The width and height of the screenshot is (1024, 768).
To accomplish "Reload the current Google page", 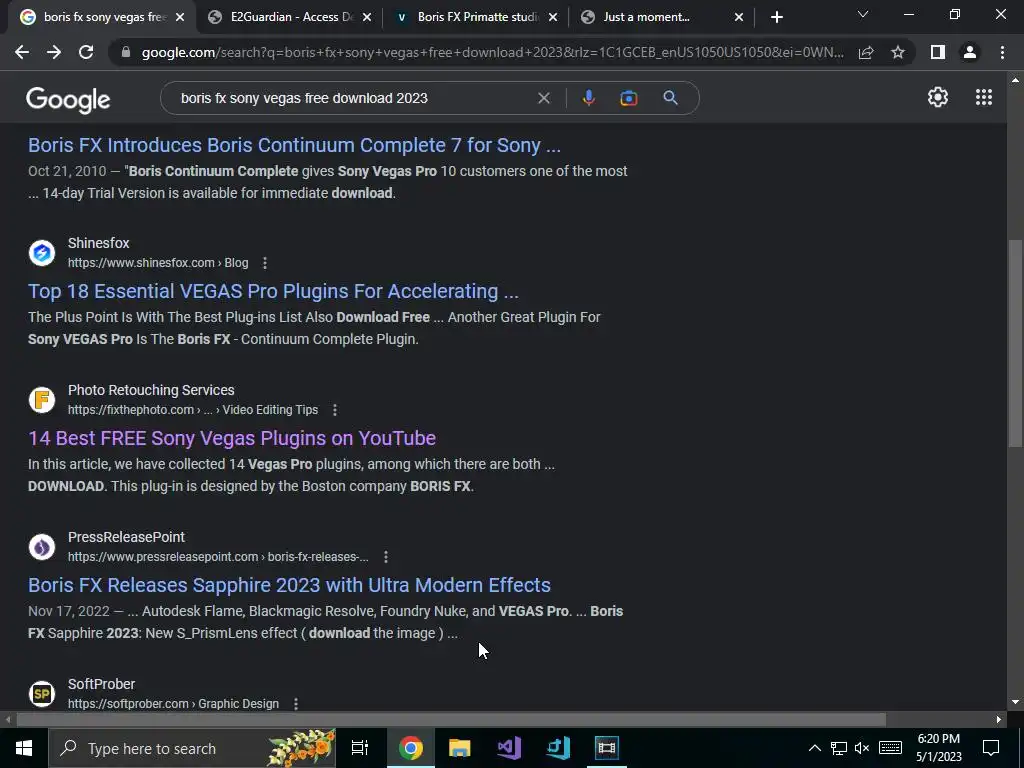I will coord(86,52).
